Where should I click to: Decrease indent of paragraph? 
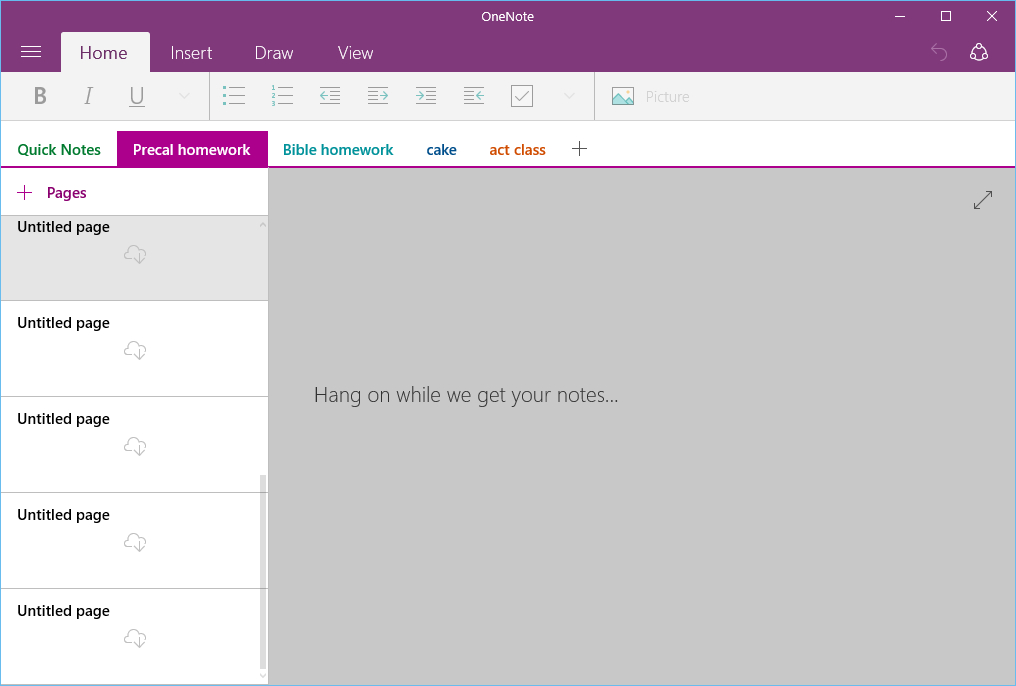pyautogui.click(x=330, y=96)
